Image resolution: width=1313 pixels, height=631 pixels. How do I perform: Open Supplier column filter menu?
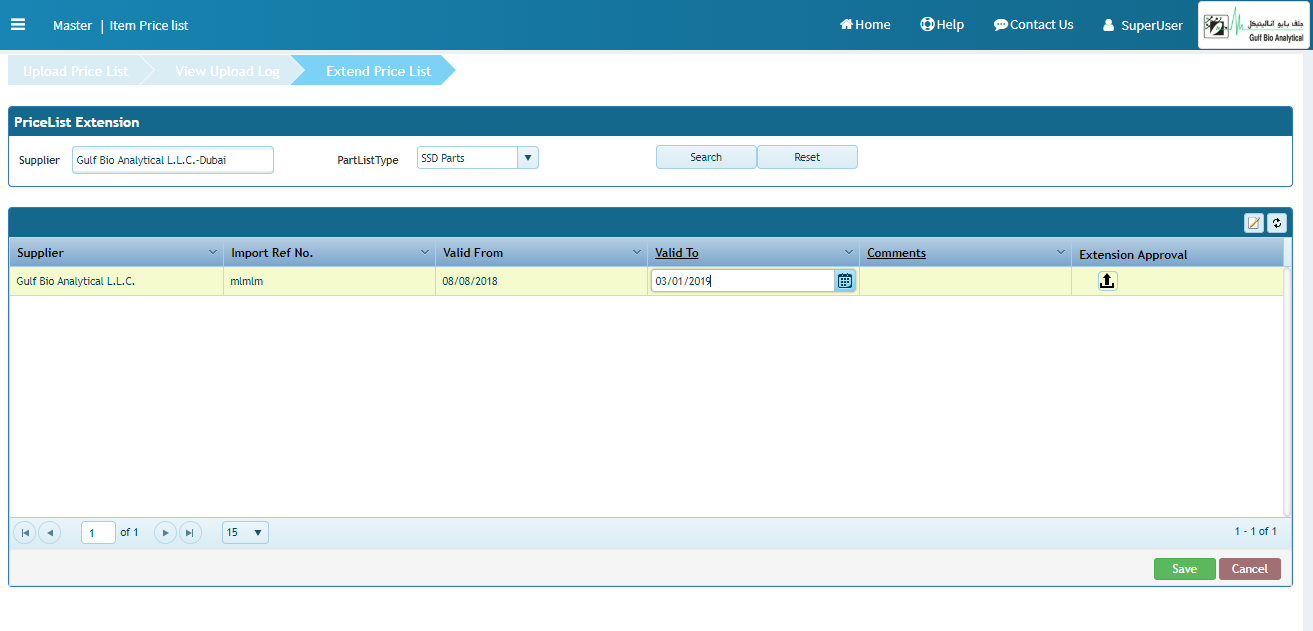pos(213,252)
